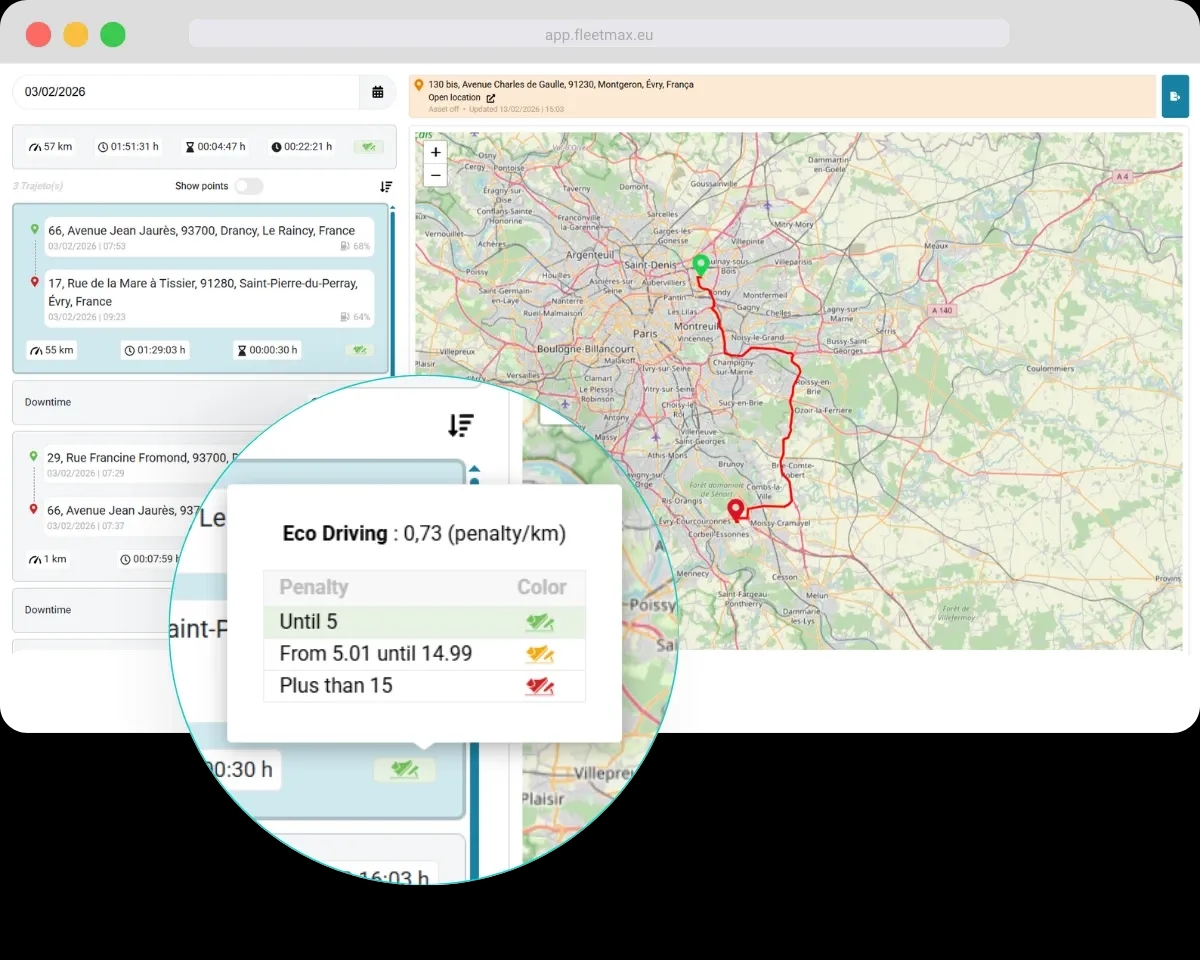Zoom out on the map
This screenshot has height=960, width=1200.
435,175
